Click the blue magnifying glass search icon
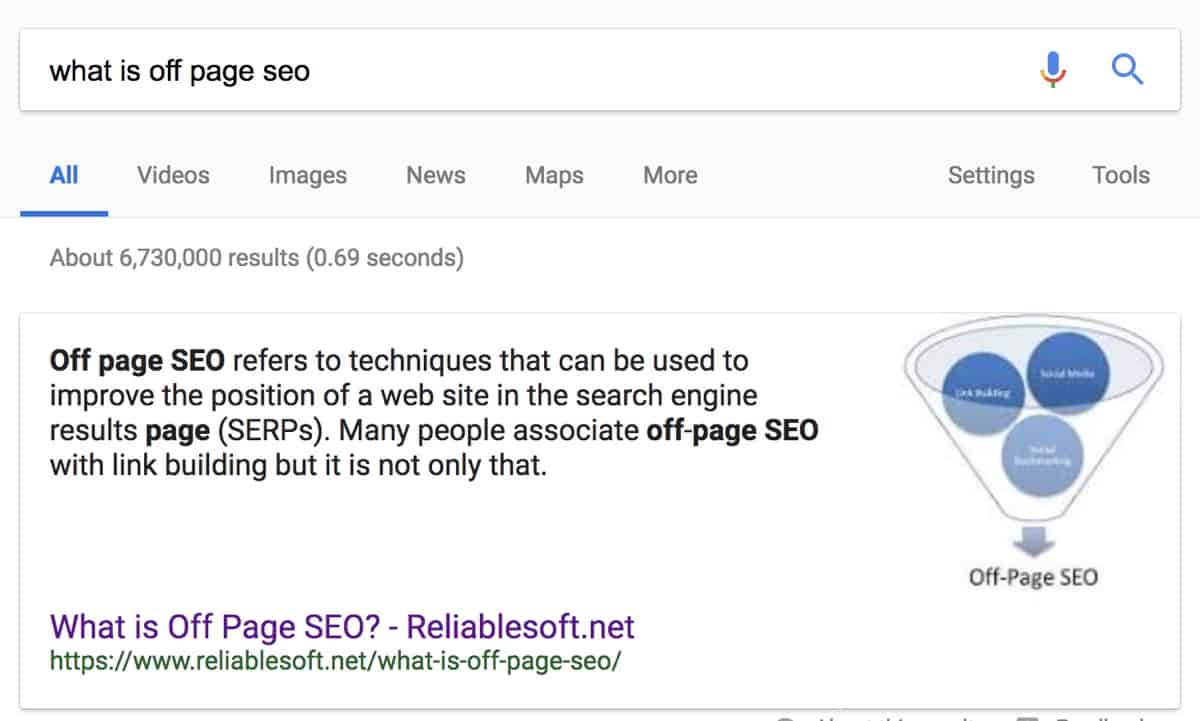Image resolution: width=1200 pixels, height=721 pixels. pos(1127,70)
